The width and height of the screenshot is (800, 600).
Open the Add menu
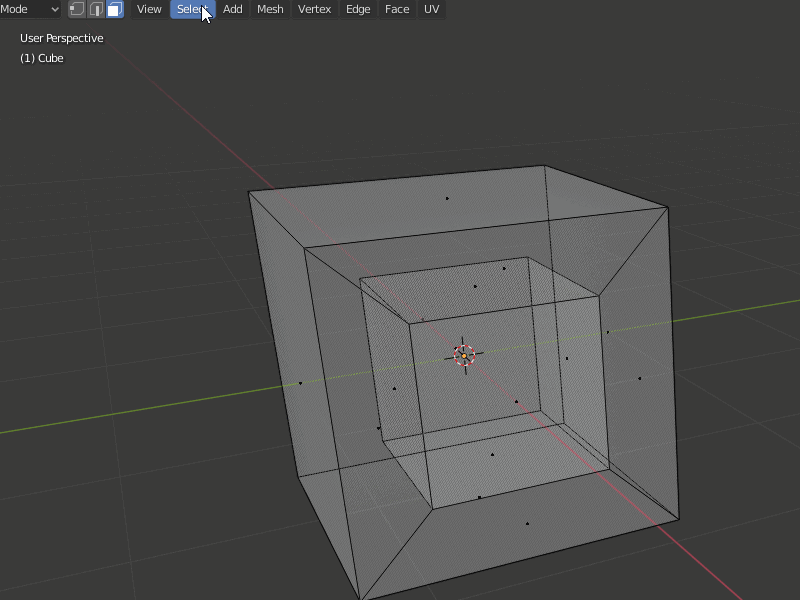(231, 9)
